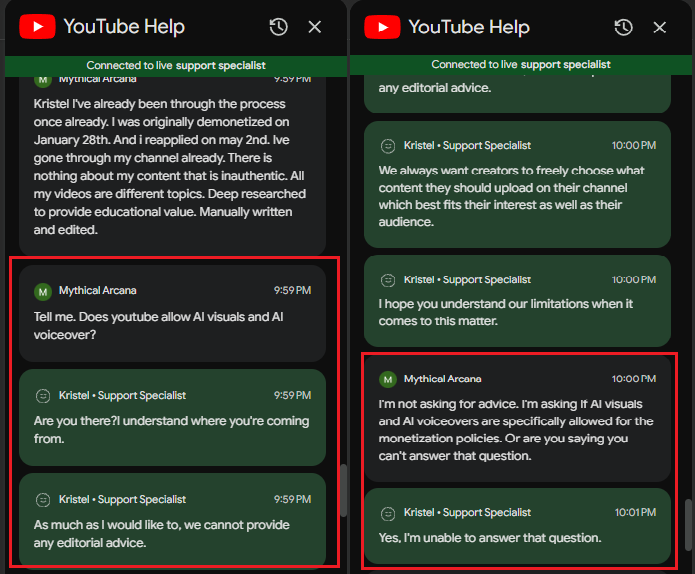The height and width of the screenshot is (574, 695).
Task: Click 'YouTube Help' title in left panel
Action: (x=124, y=27)
